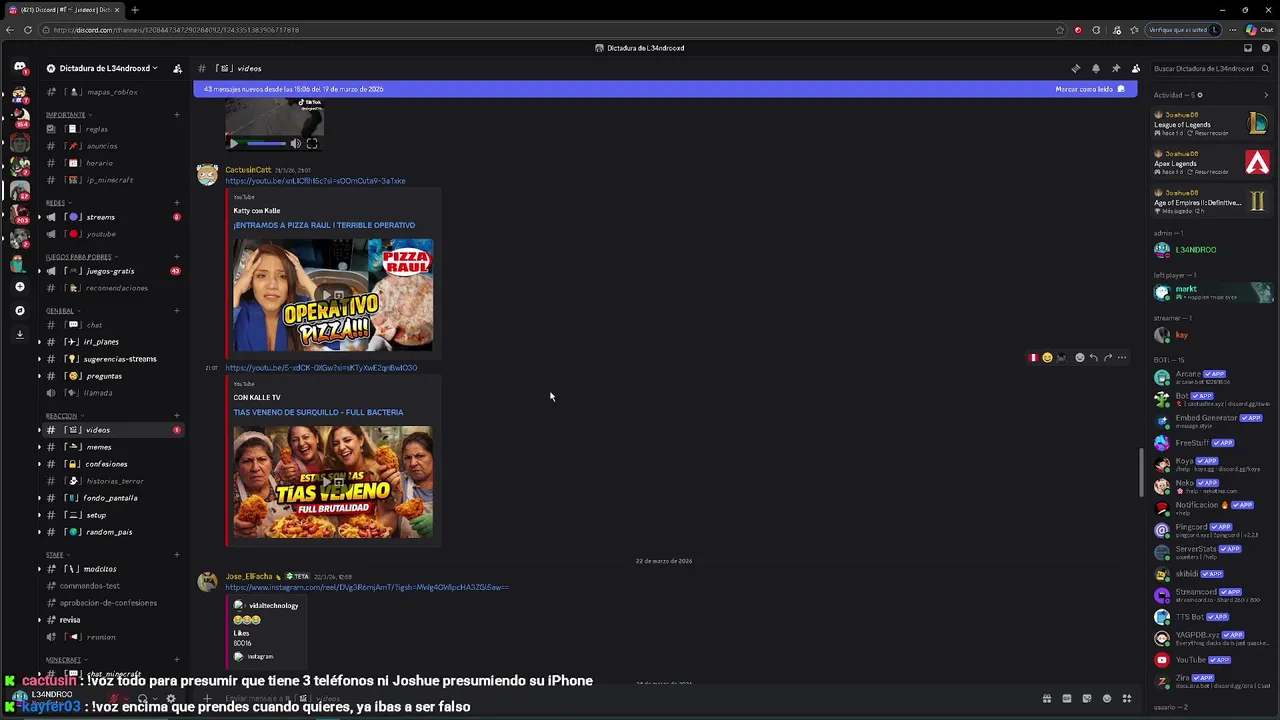
Task: Click add reaction emoji icon on message
Action: [1079, 357]
